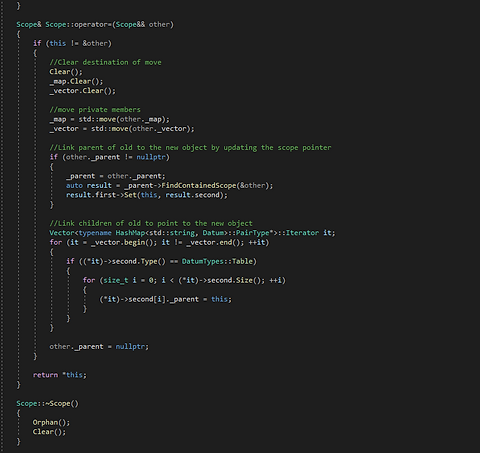Click the '//move private members' comment
The height and width of the screenshot is (453, 480).
click(x=95, y=110)
